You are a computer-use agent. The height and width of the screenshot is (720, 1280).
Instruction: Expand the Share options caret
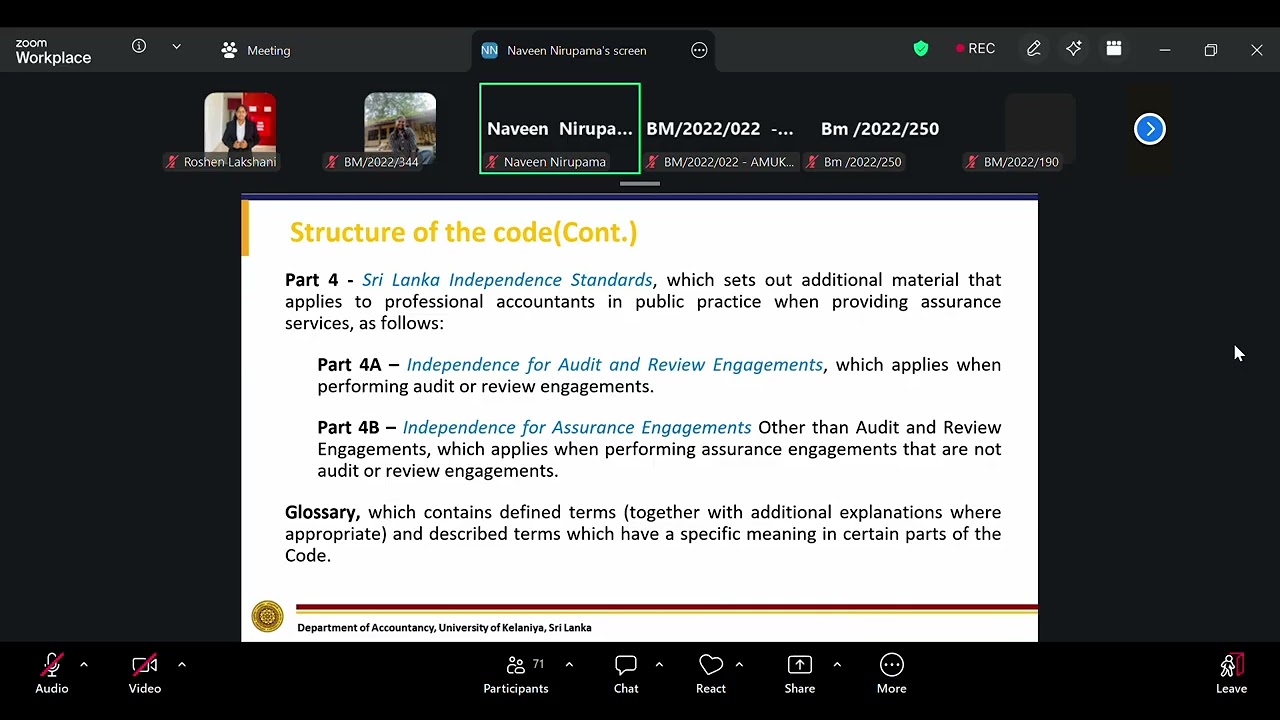(x=837, y=664)
